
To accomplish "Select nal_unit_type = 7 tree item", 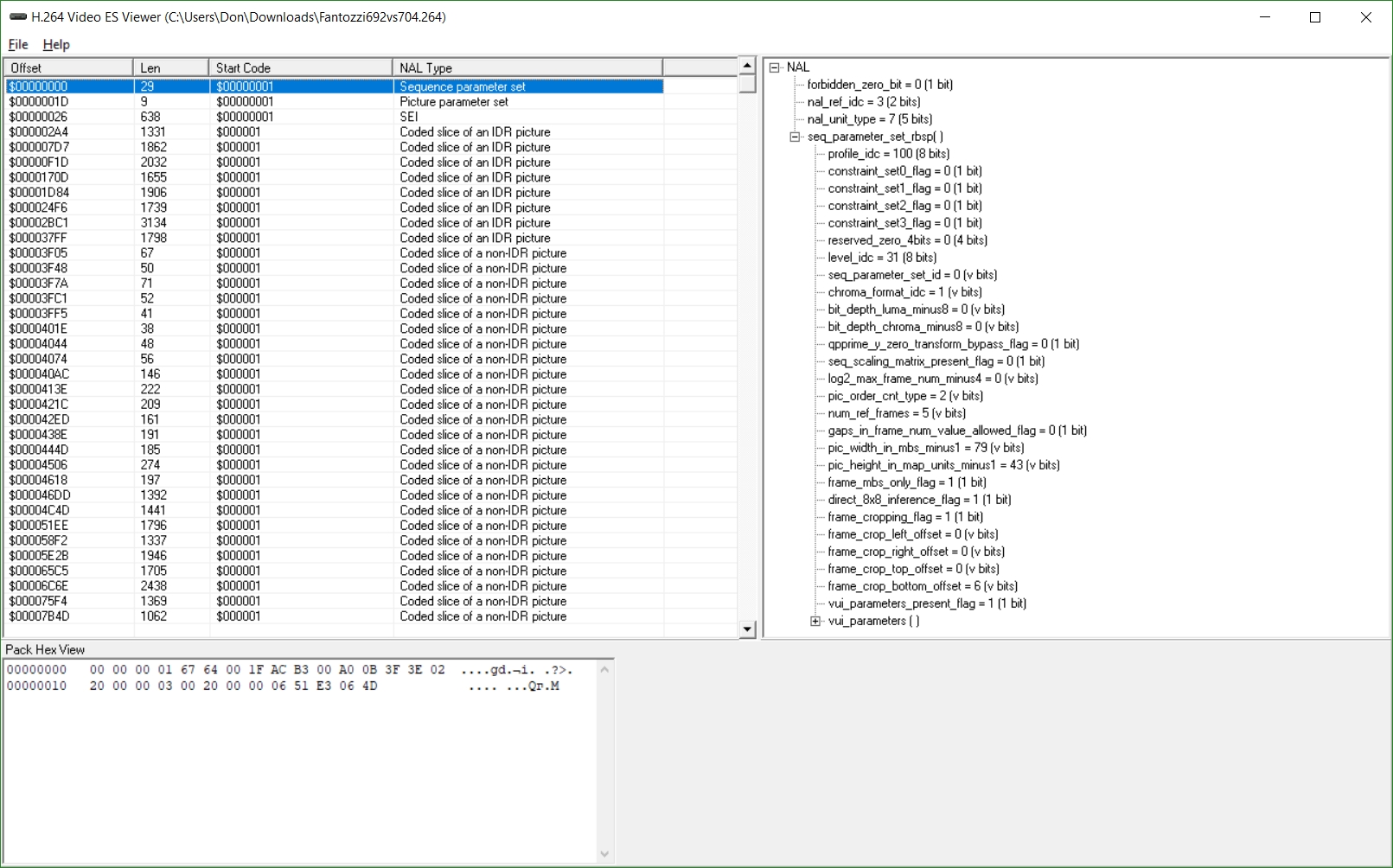I will 870,119.
